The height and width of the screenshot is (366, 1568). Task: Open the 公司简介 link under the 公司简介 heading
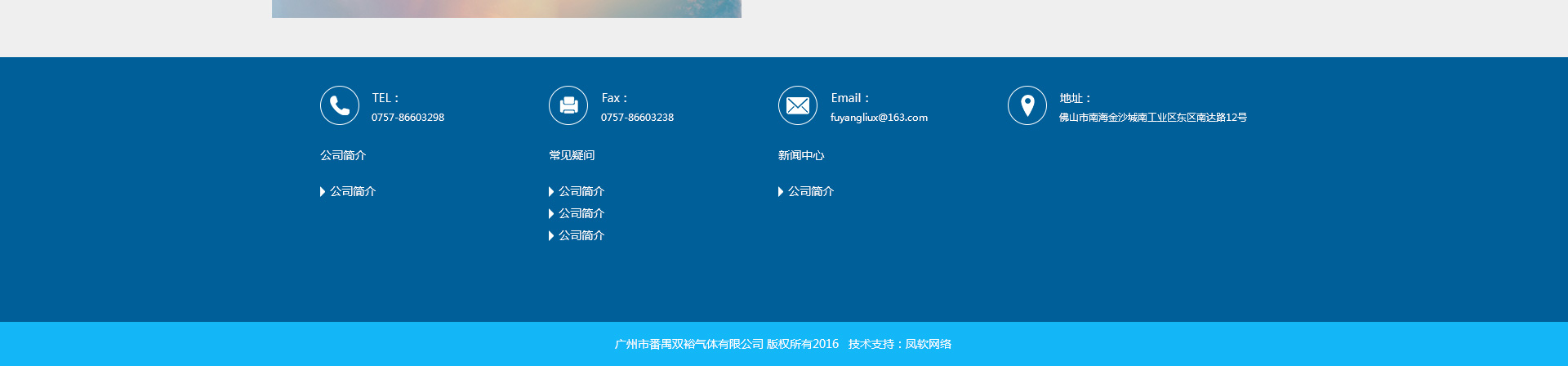[x=353, y=191]
